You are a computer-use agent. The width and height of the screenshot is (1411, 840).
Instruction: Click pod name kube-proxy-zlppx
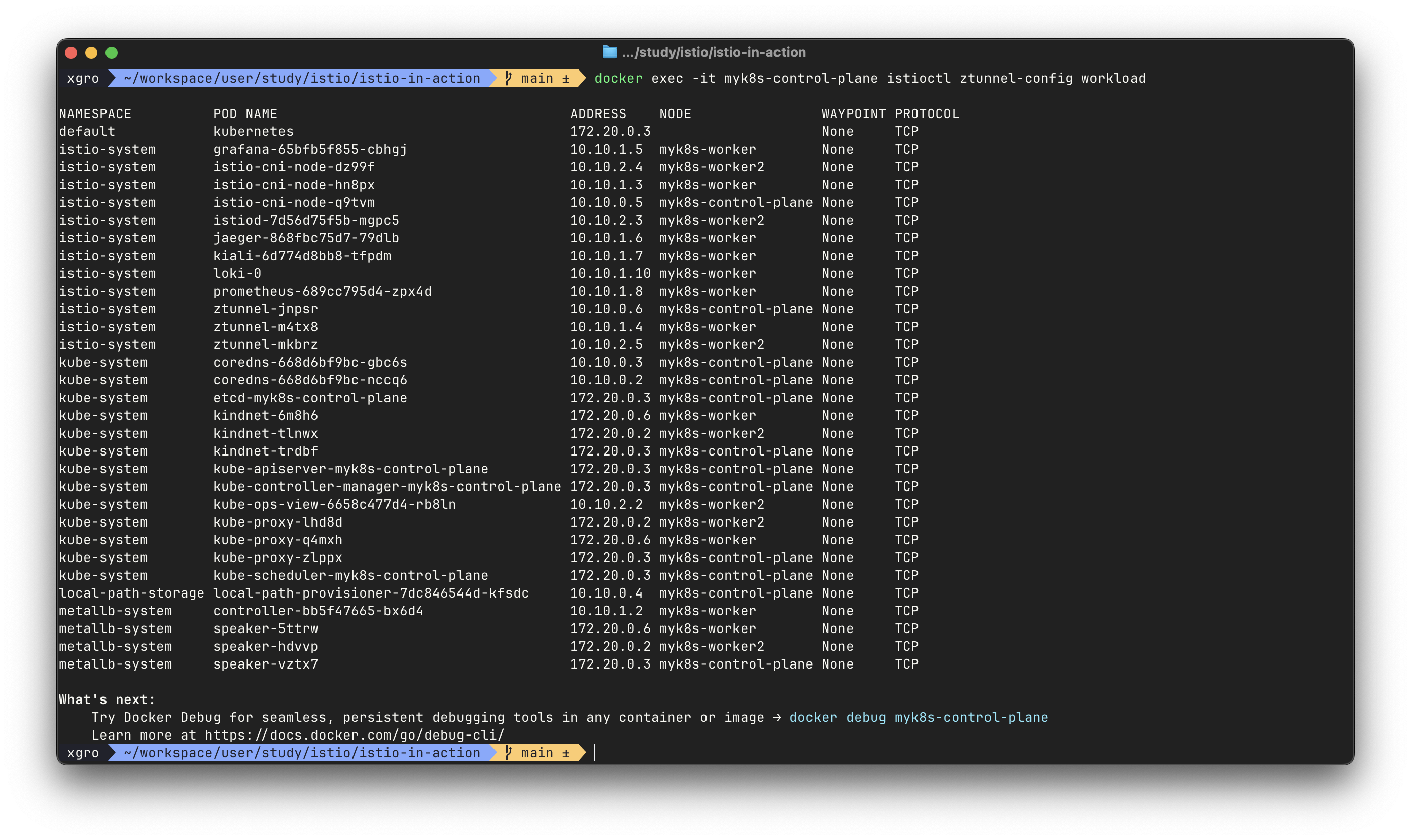pyautogui.click(x=277, y=557)
